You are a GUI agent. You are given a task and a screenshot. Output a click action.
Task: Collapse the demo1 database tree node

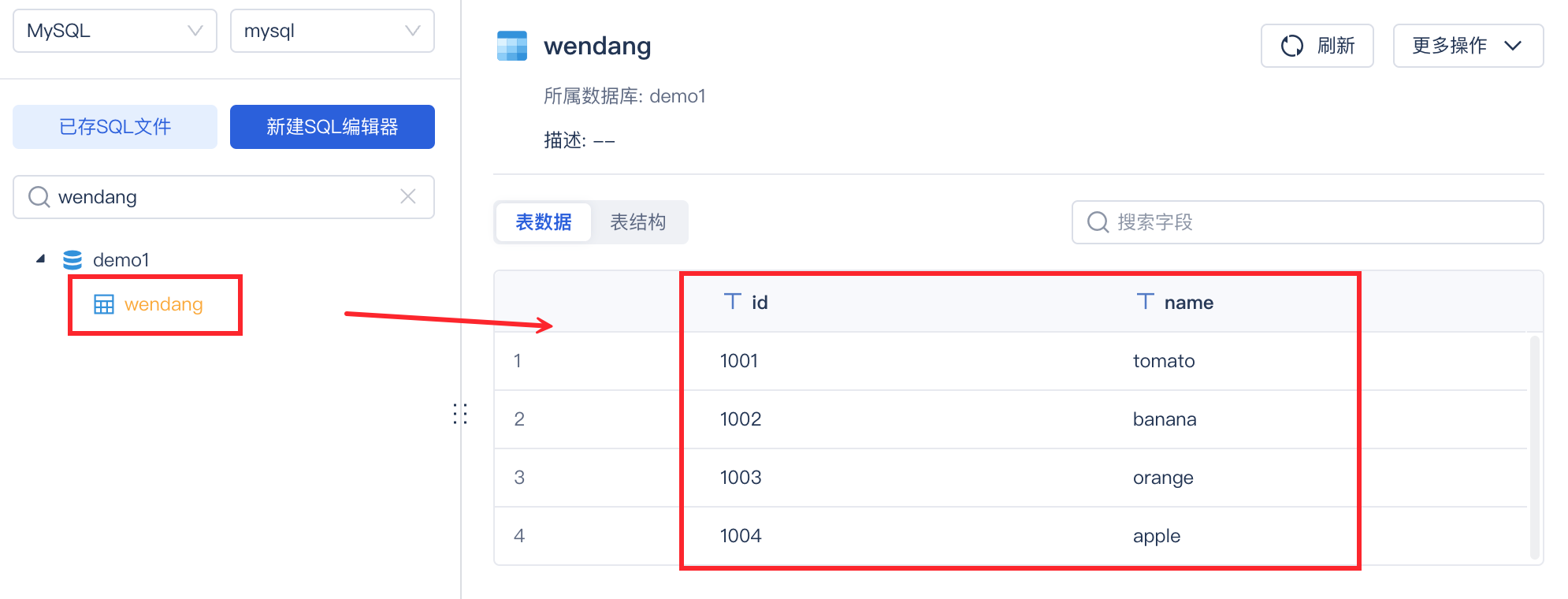pyautogui.click(x=40, y=259)
